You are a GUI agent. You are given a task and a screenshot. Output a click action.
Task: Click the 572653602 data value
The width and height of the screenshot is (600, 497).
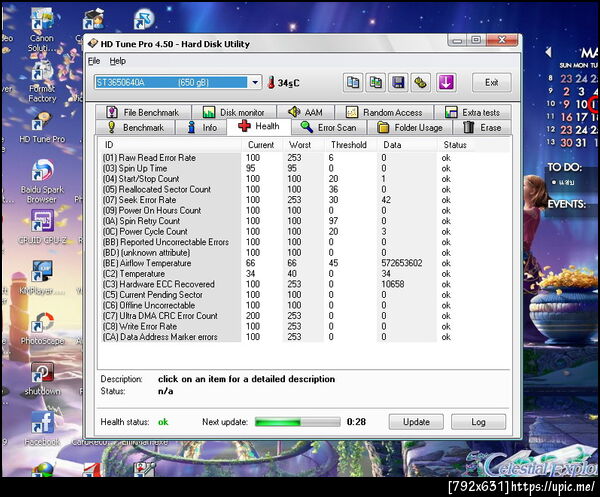[x=401, y=263]
